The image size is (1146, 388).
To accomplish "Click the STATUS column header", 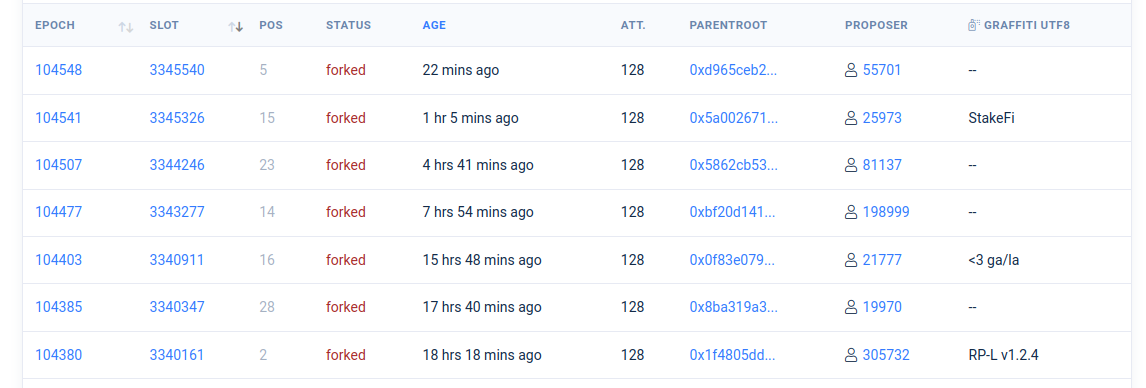I will tap(349, 26).
